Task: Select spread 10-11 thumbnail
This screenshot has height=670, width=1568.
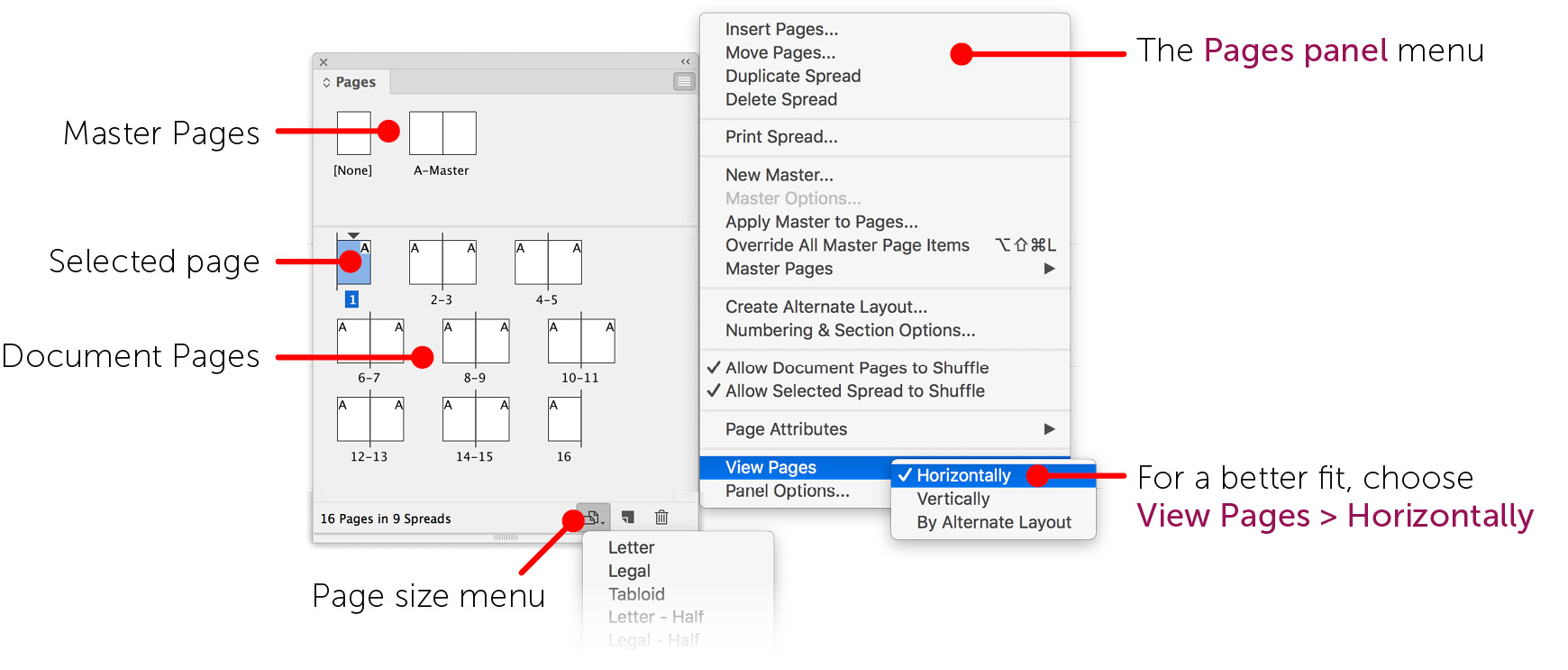Action: 581,341
